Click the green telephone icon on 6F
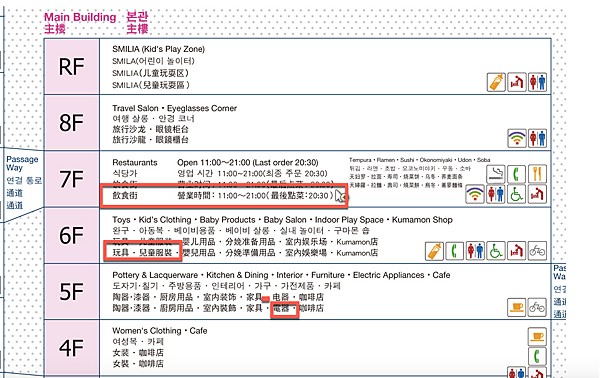This screenshot has width=600, height=378. click(455, 251)
